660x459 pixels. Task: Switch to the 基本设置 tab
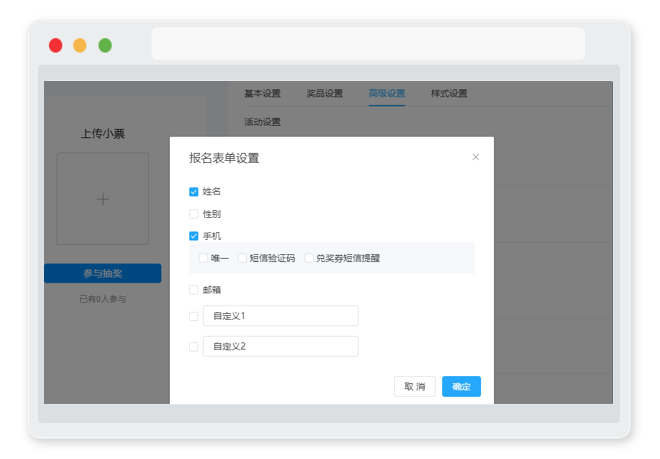[262, 93]
